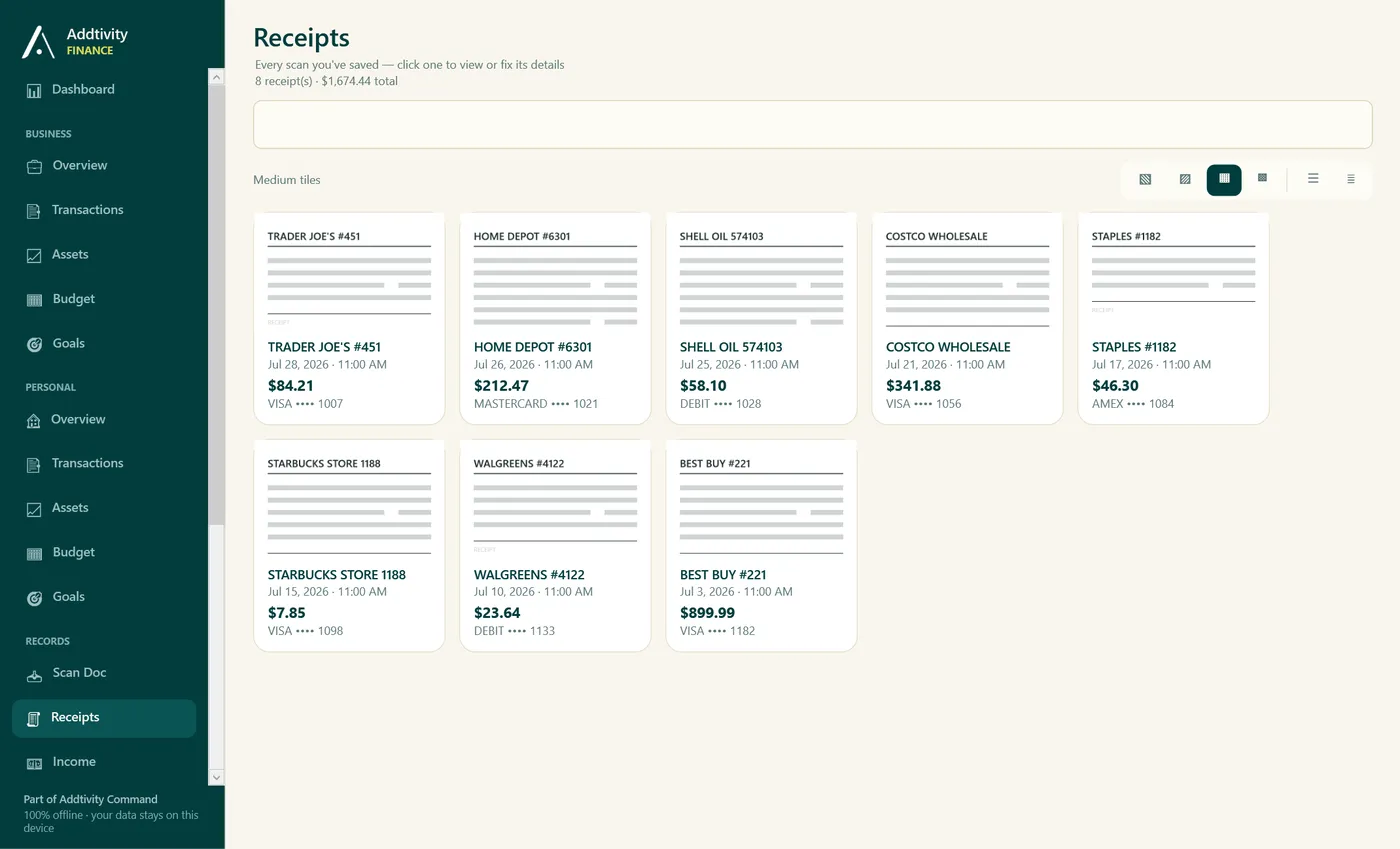Screen dimensions: 1400x849
Task: Select the medium tiles view button
Action: coord(1224,180)
